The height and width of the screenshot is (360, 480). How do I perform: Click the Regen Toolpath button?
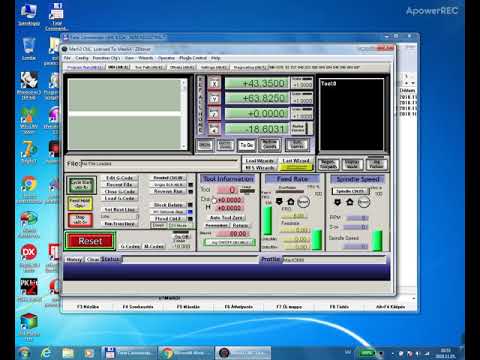click(x=328, y=164)
